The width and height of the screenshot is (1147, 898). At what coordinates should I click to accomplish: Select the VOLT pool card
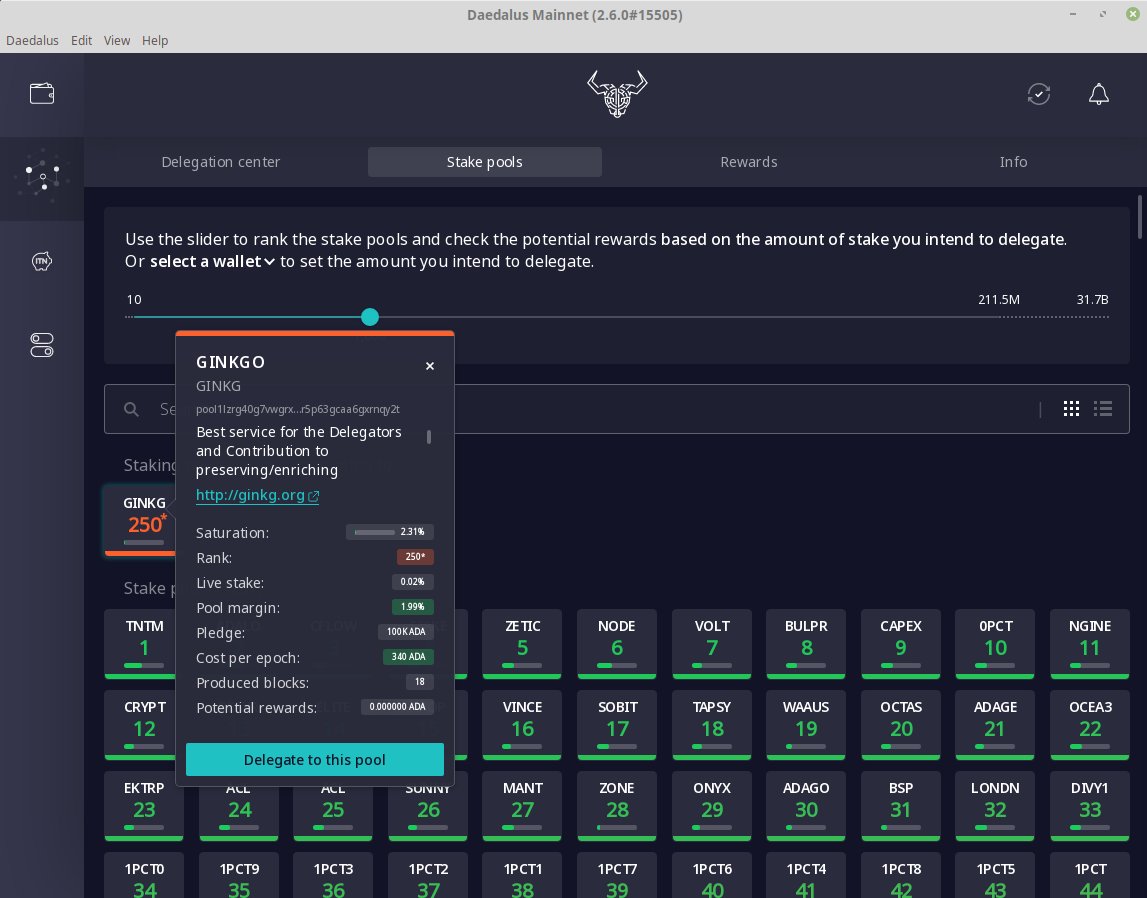[x=712, y=644]
